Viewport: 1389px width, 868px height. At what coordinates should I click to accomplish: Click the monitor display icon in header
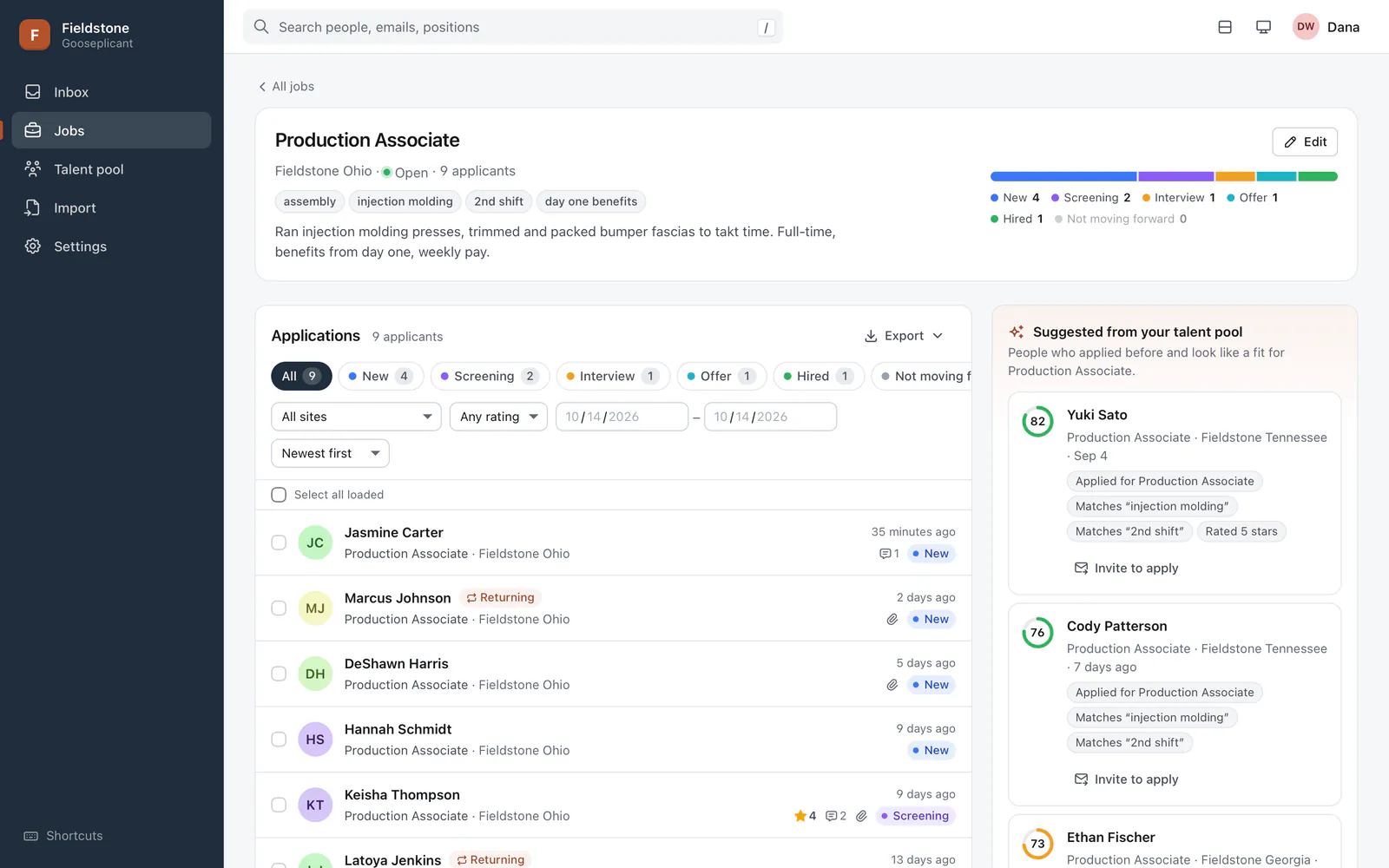(1263, 27)
